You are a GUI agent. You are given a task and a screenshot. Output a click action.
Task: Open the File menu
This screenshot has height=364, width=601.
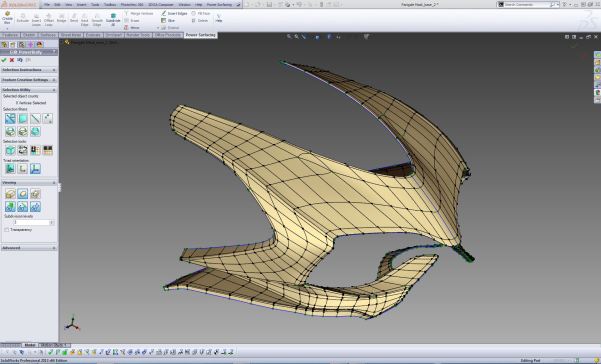coord(47,5)
